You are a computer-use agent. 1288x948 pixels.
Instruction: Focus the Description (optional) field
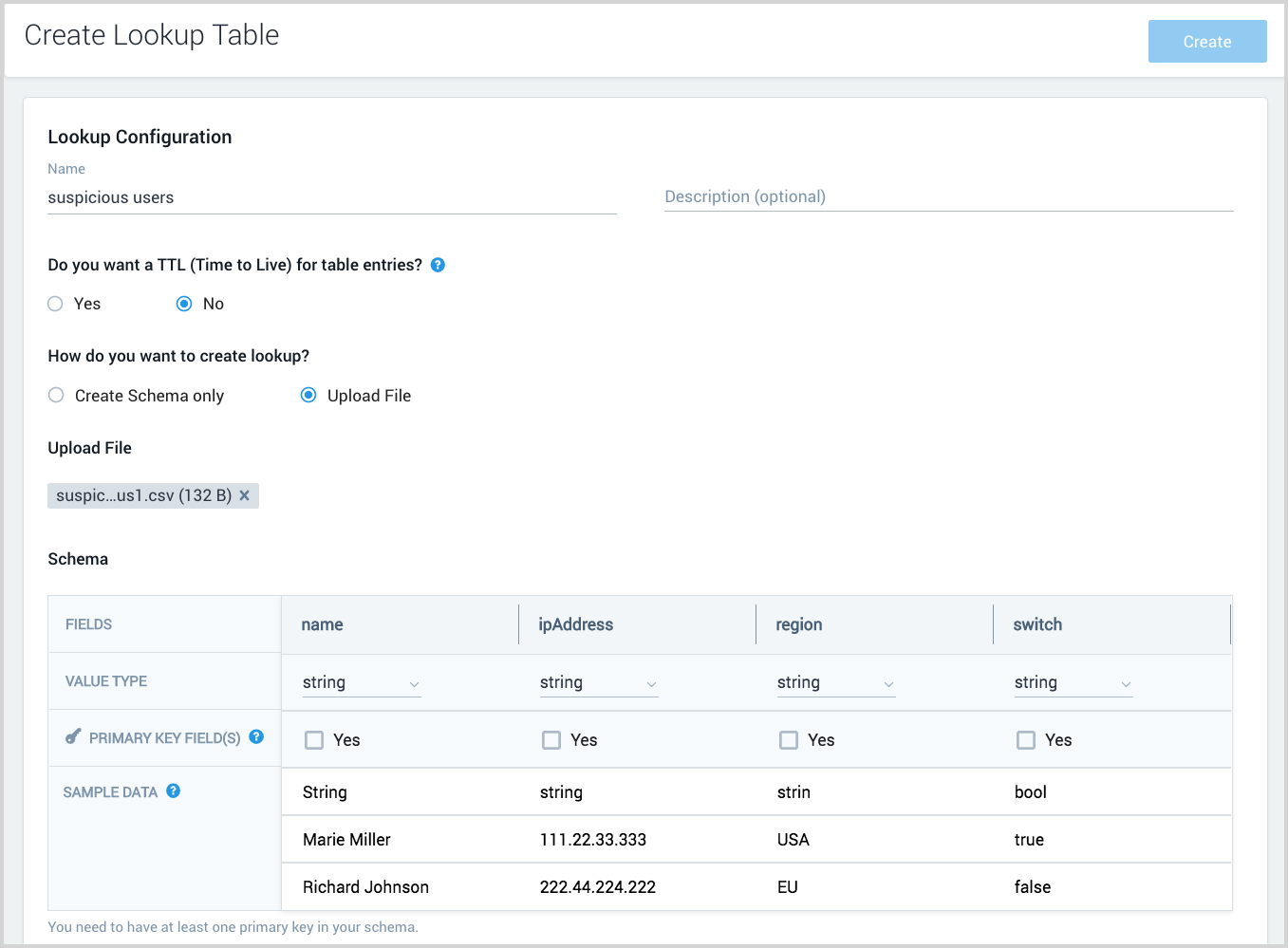coord(947,196)
